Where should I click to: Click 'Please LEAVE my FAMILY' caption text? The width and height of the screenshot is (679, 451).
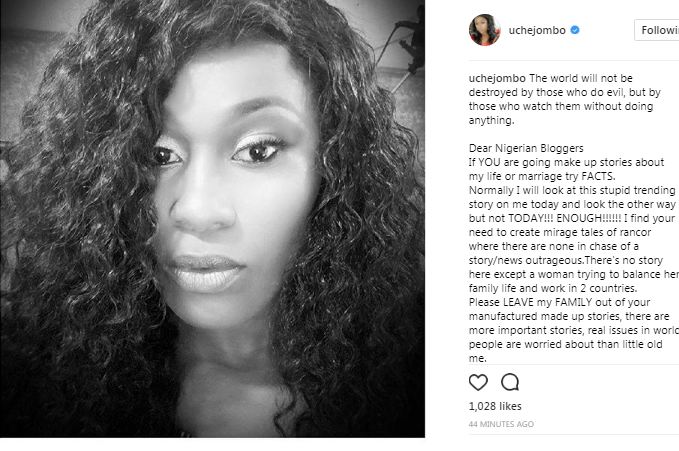tap(524, 302)
